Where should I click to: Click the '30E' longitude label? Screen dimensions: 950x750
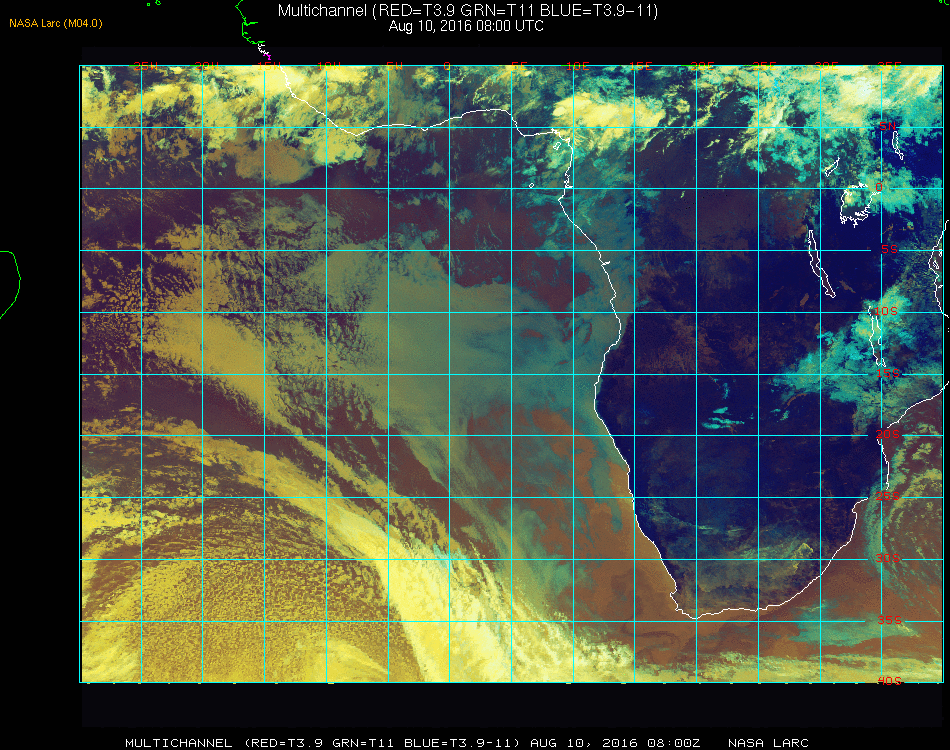pos(826,66)
